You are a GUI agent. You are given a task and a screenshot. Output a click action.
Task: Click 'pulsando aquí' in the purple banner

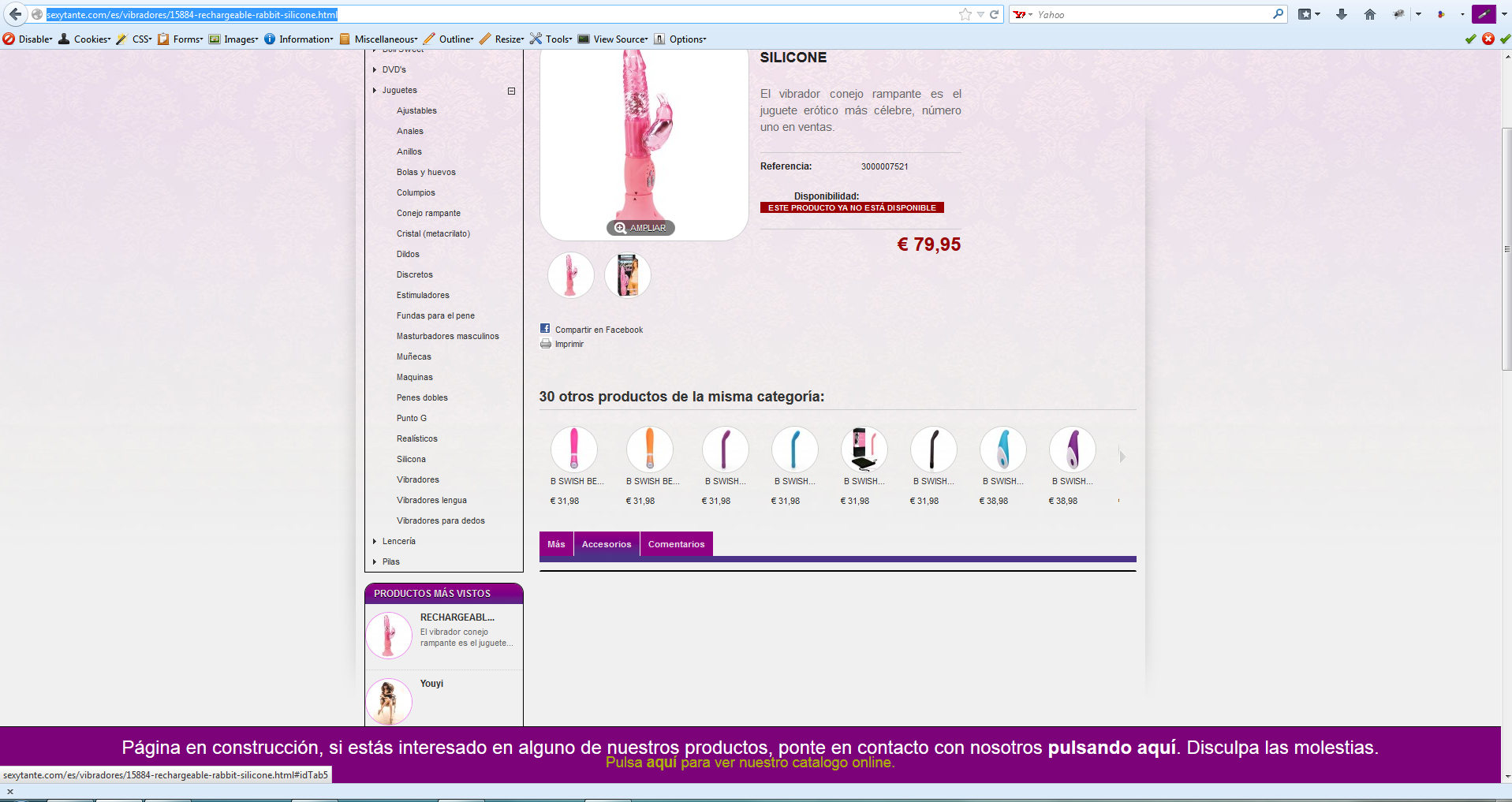click(x=1111, y=748)
